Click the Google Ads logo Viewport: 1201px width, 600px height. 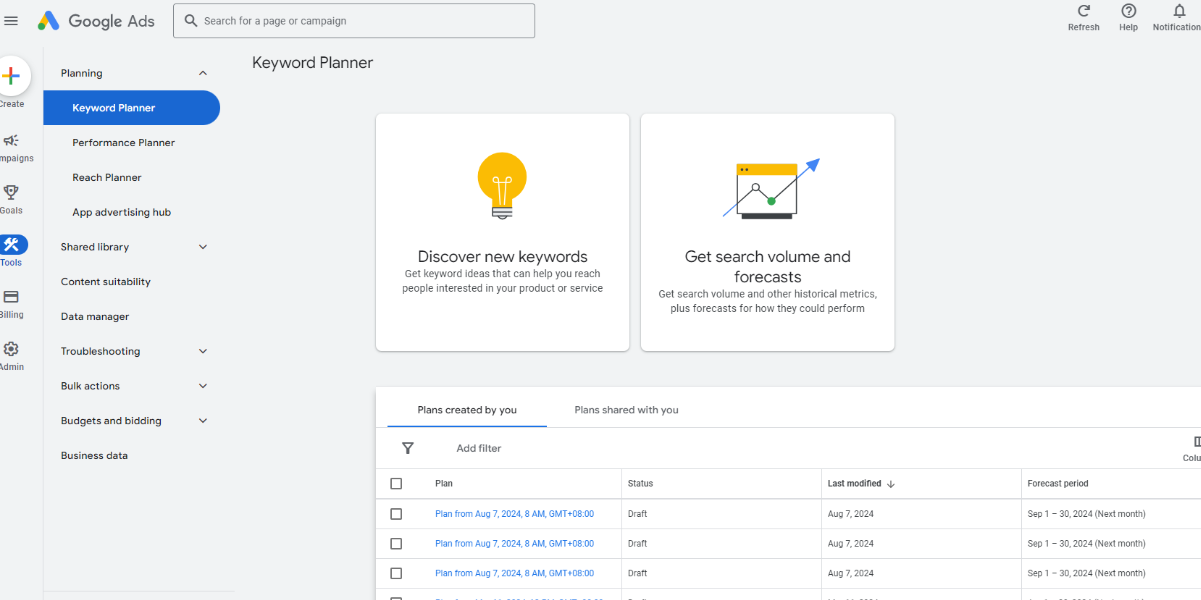(x=96, y=21)
